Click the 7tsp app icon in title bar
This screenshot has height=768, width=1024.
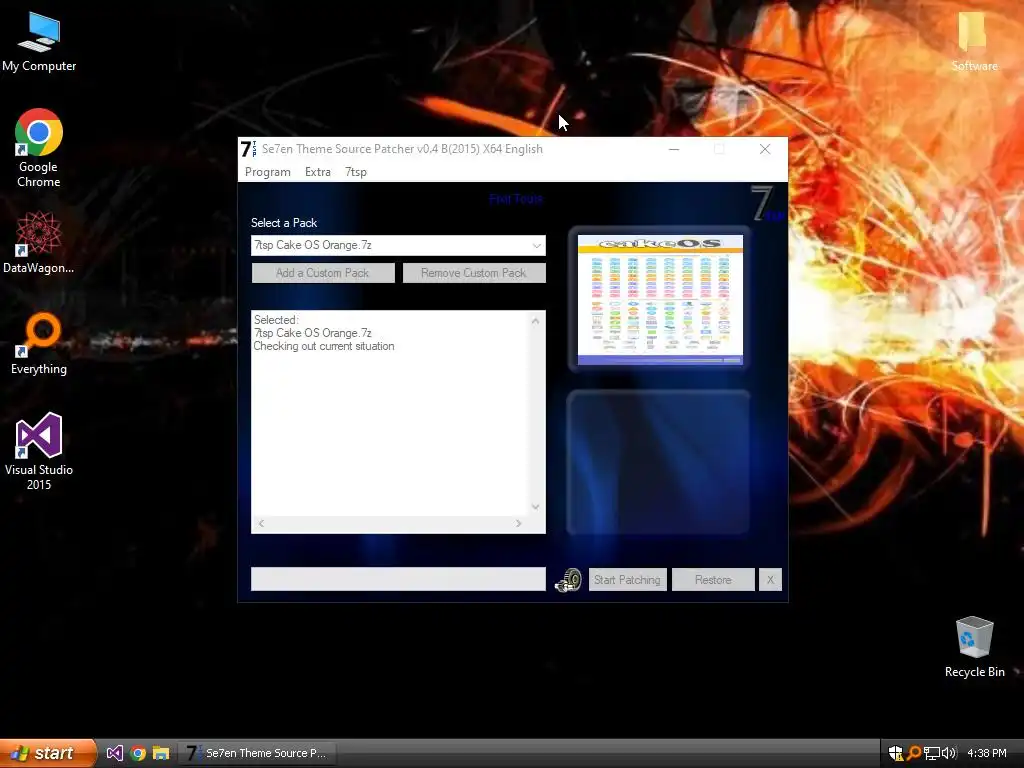pyautogui.click(x=249, y=149)
